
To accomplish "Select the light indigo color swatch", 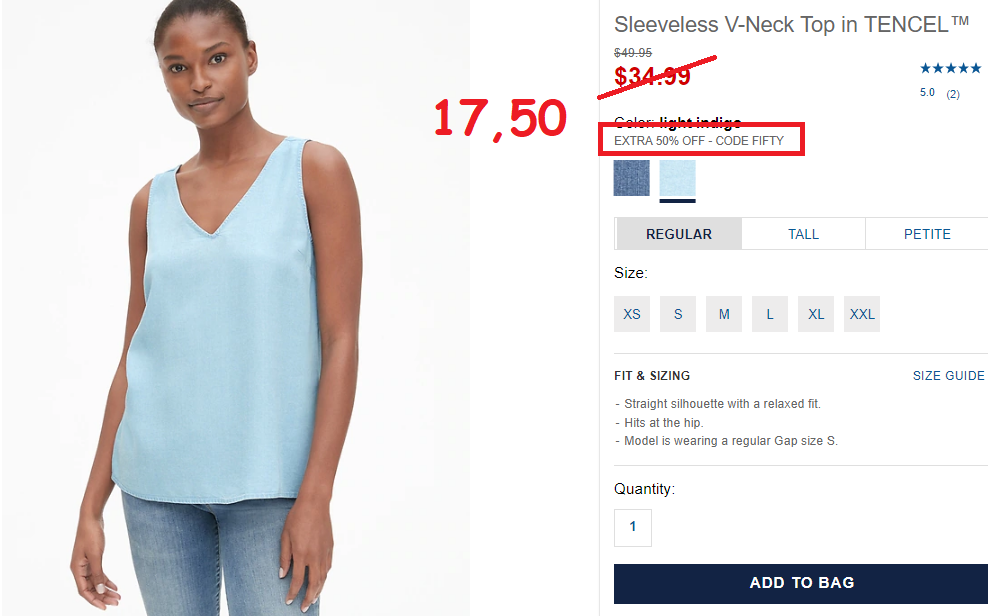I will point(677,178).
